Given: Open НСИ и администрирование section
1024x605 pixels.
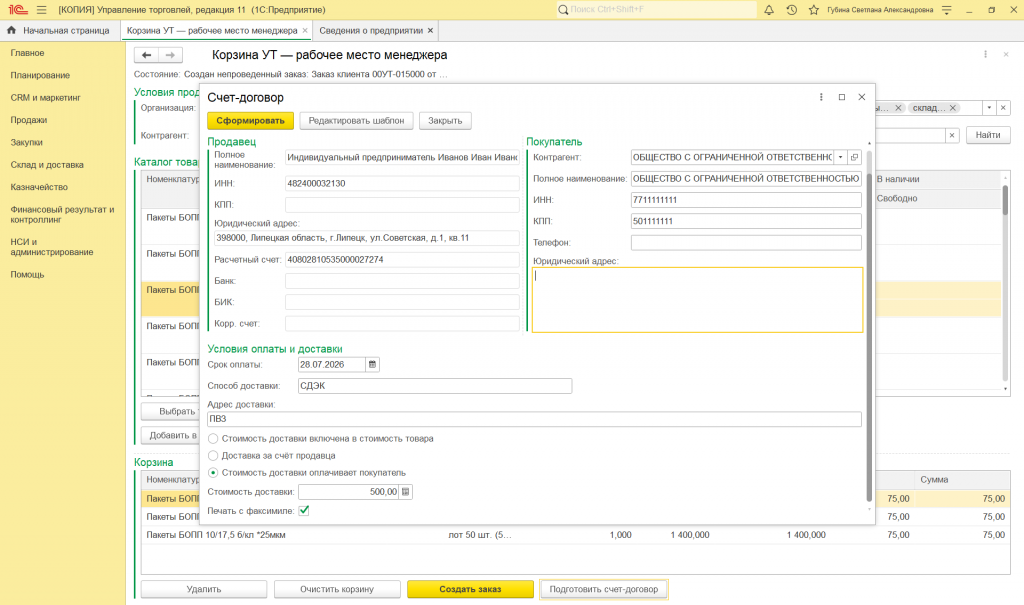Looking at the screenshot, I should (x=52, y=247).
